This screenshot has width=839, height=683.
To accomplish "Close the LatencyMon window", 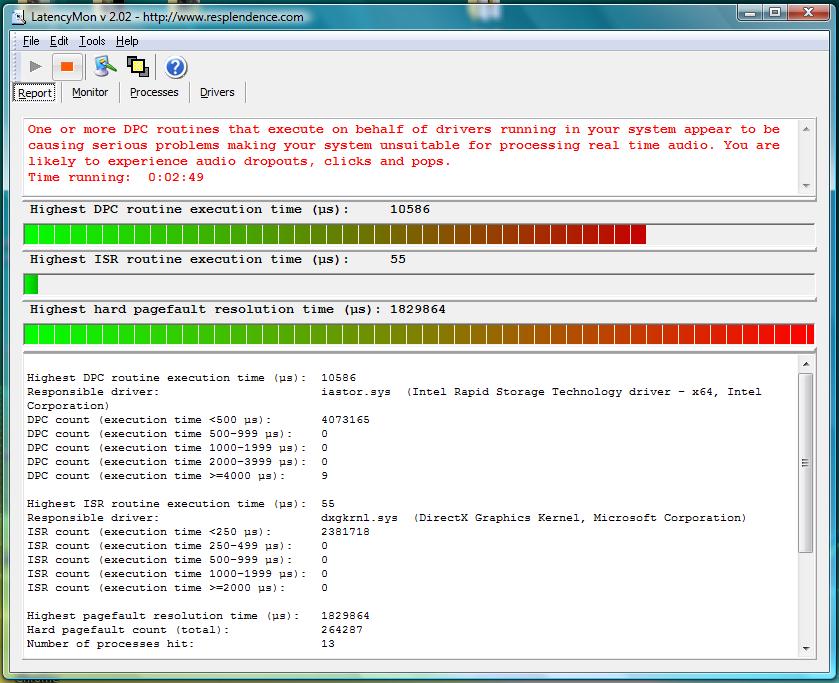I will point(808,13).
